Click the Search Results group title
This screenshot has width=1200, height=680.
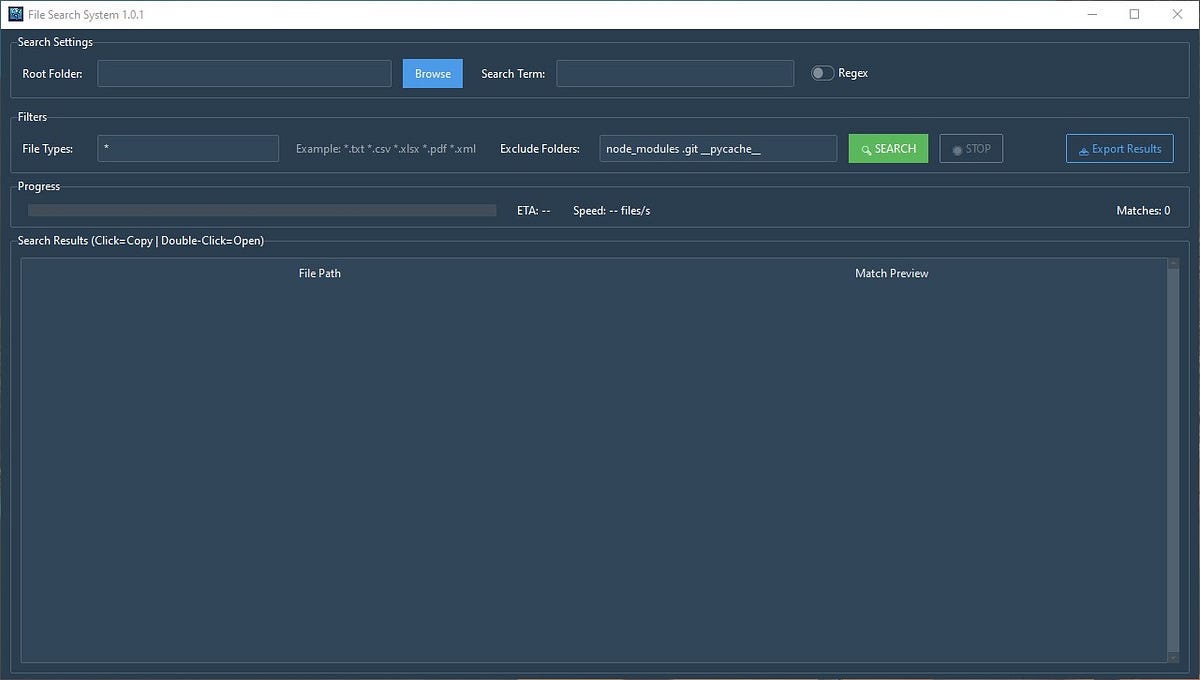point(141,241)
